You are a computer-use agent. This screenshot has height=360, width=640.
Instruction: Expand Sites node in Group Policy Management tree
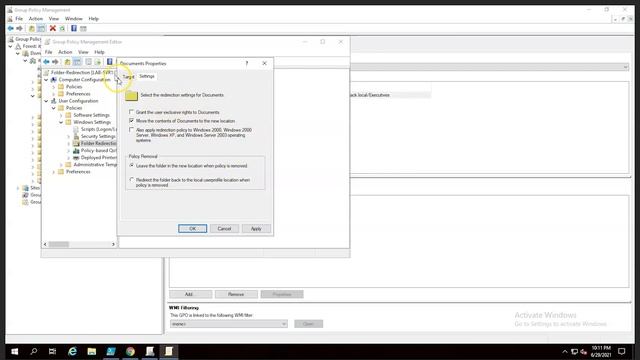point(18,188)
